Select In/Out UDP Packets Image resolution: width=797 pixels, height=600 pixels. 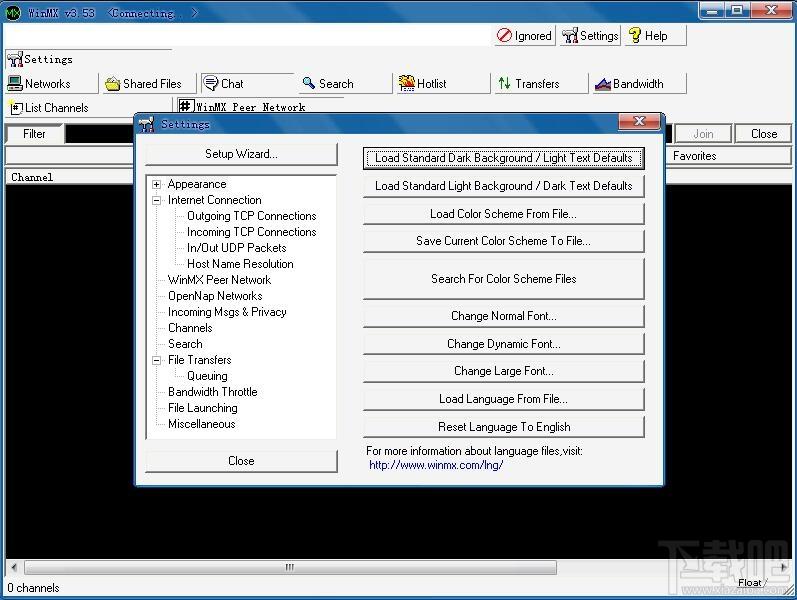237,248
